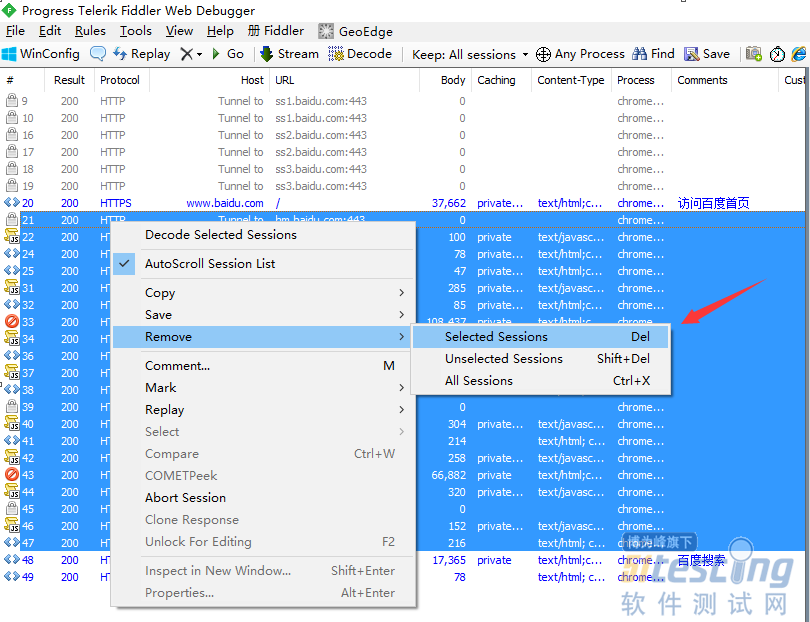The image size is (810, 622).
Task: Click the lock icon of session 16
Action: click(x=11, y=134)
